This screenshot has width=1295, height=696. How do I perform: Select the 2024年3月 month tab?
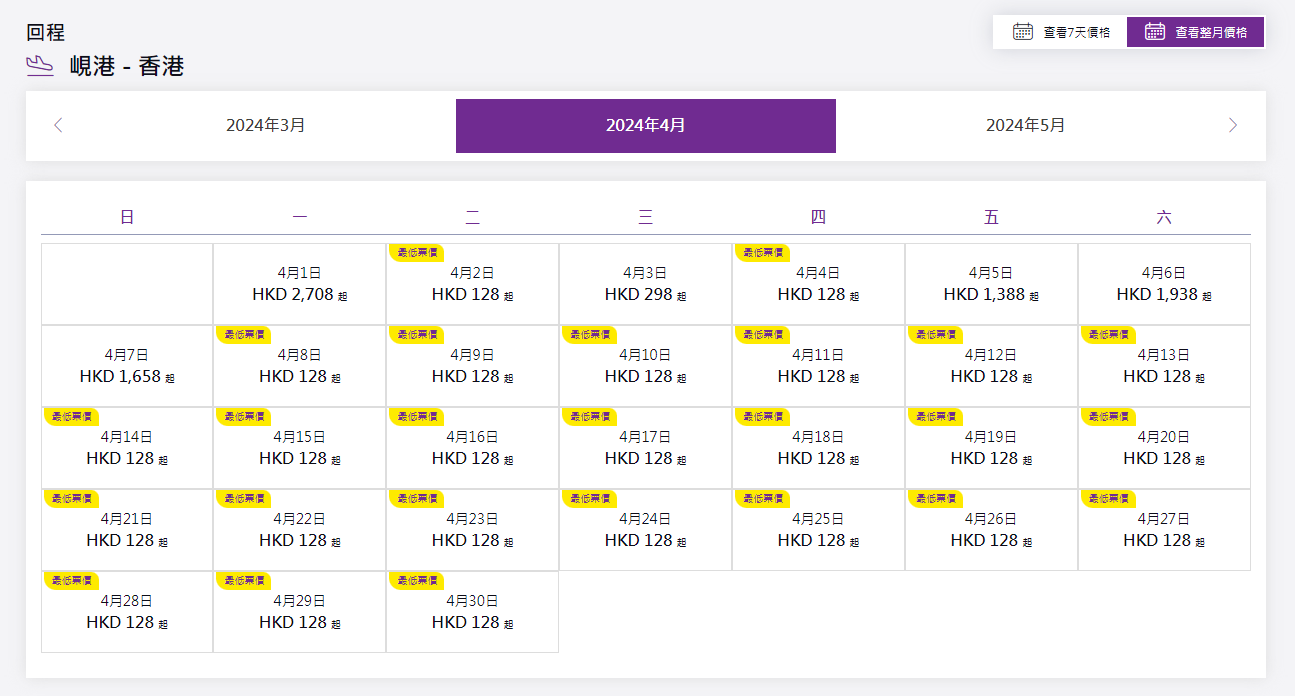pyautogui.click(x=266, y=125)
